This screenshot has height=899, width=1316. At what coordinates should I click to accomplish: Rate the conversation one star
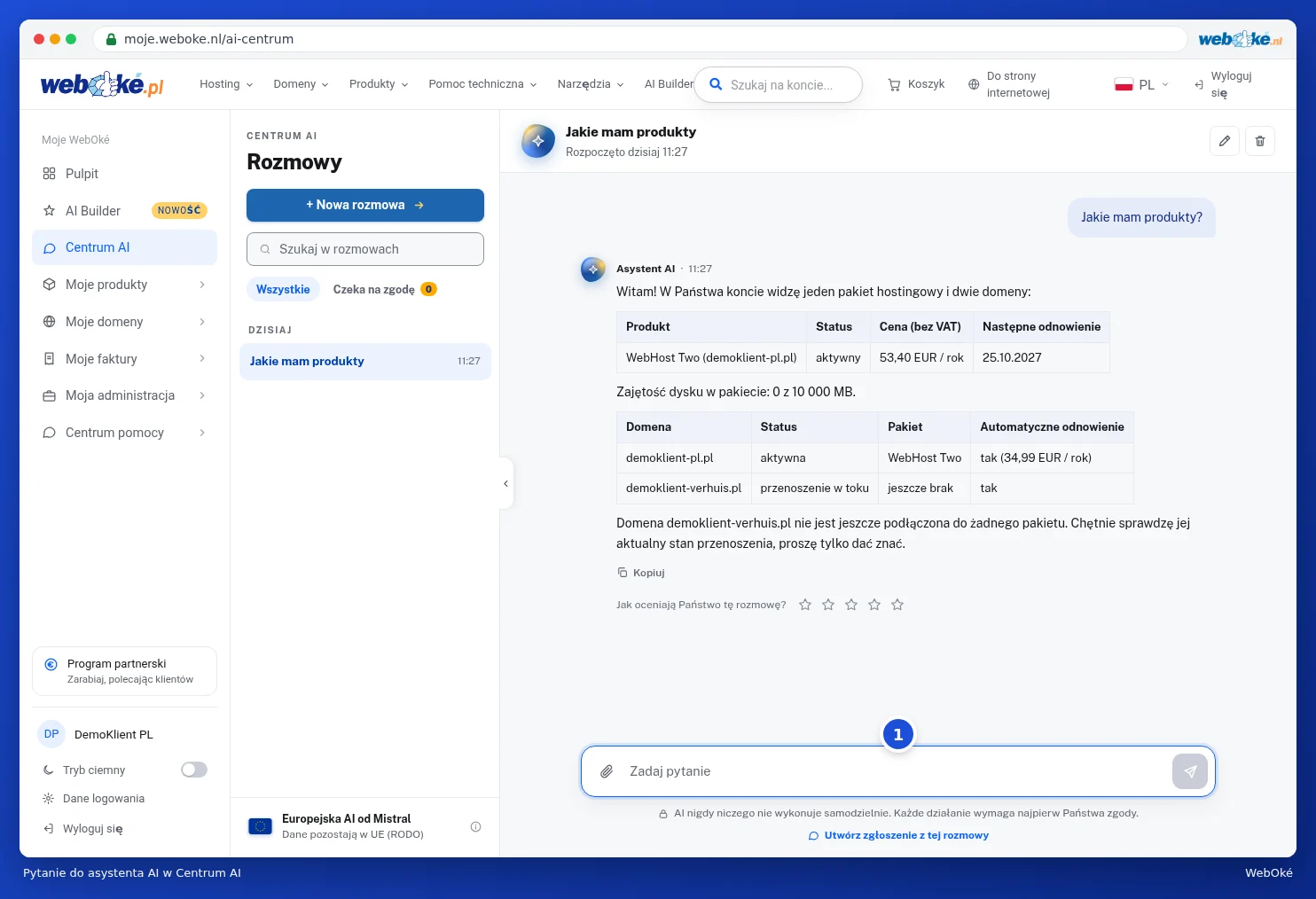point(805,605)
